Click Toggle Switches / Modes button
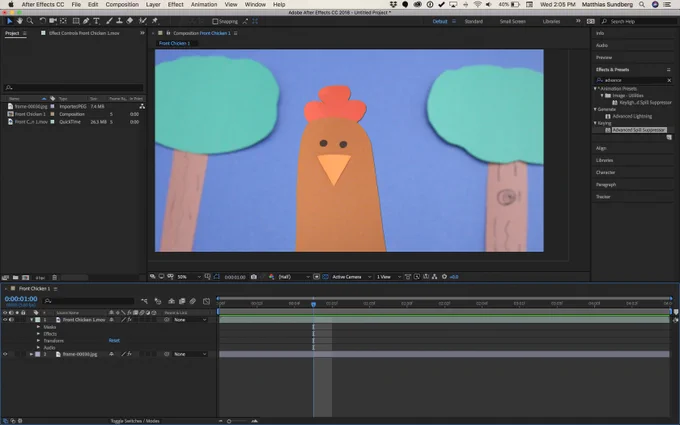The image size is (680, 425). point(135,421)
